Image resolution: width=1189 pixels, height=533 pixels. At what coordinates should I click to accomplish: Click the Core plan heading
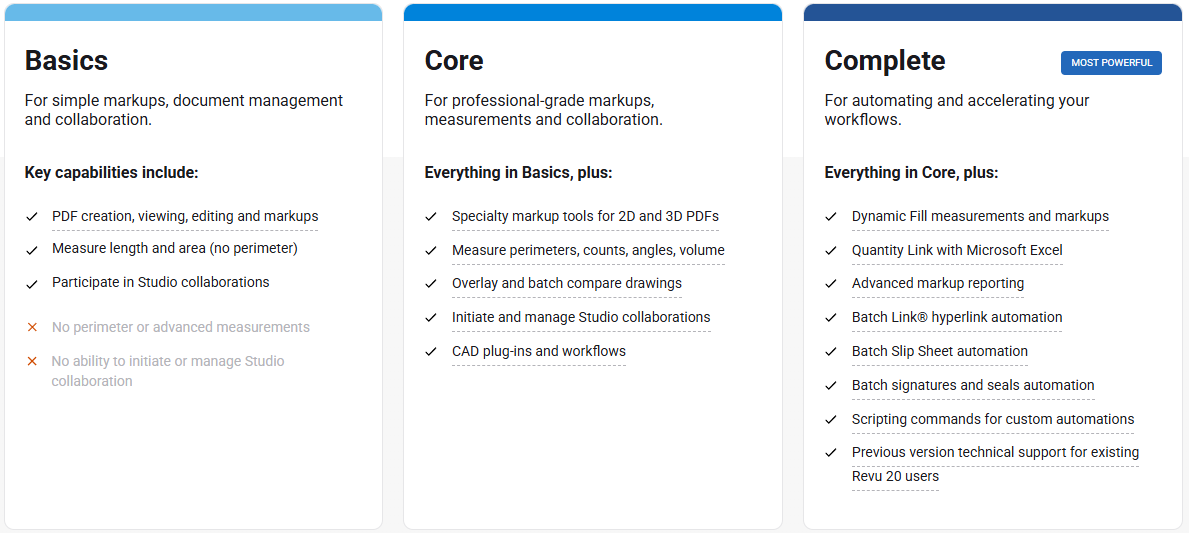(x=454, y=61)
